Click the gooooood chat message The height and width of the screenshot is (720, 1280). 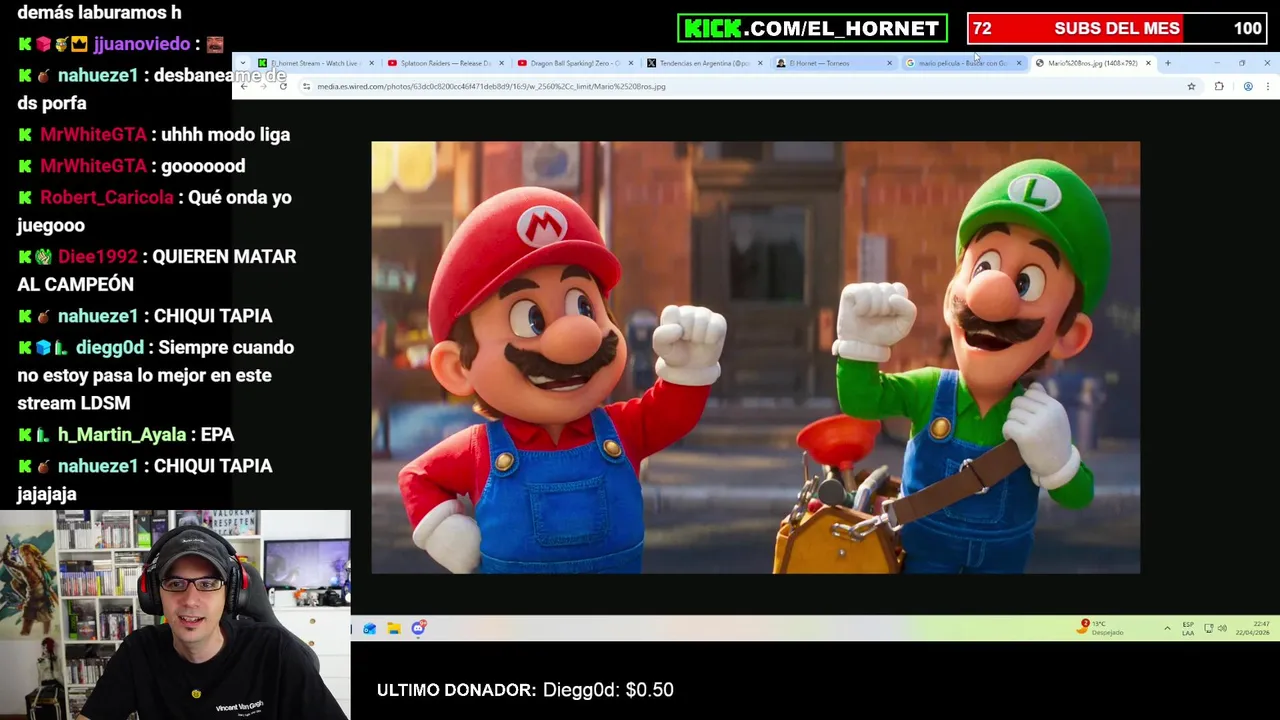pyautogui.click(x=203, y=166)
